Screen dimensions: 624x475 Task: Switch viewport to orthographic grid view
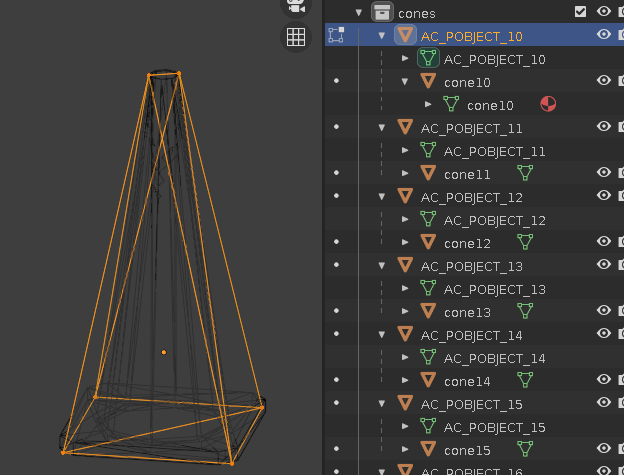click(x=296, y=37)
